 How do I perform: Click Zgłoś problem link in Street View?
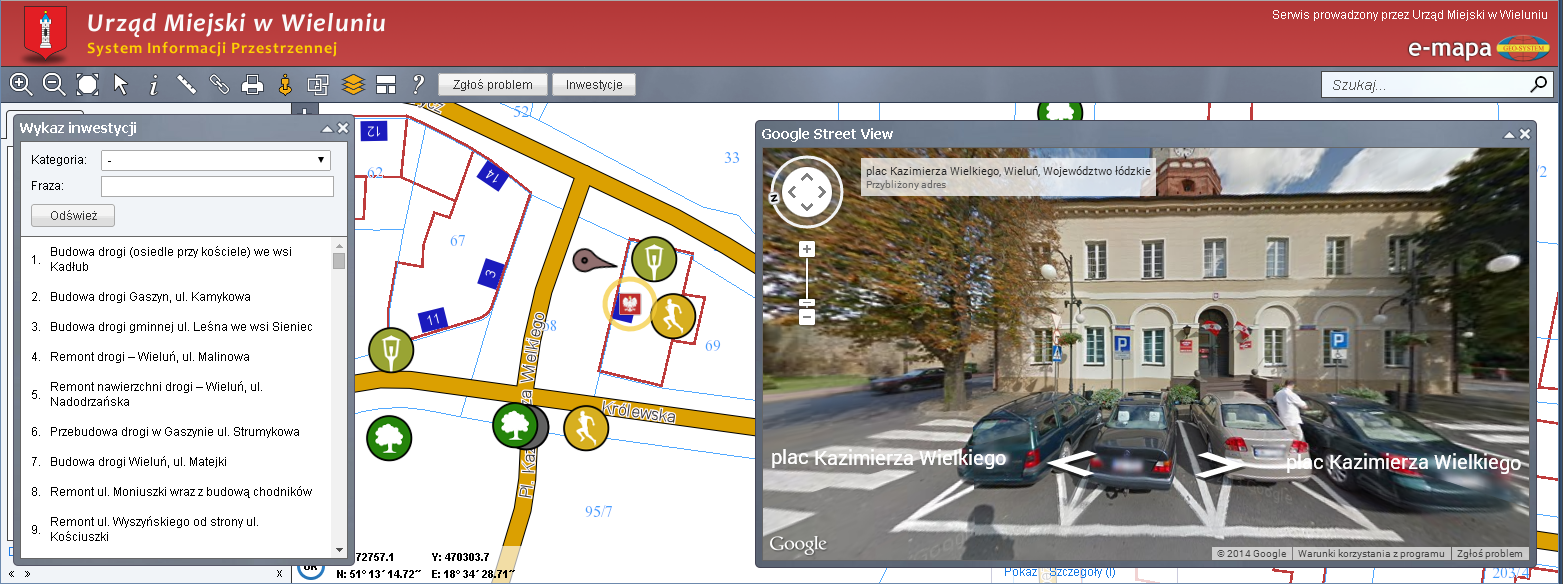pos(1490,554)
